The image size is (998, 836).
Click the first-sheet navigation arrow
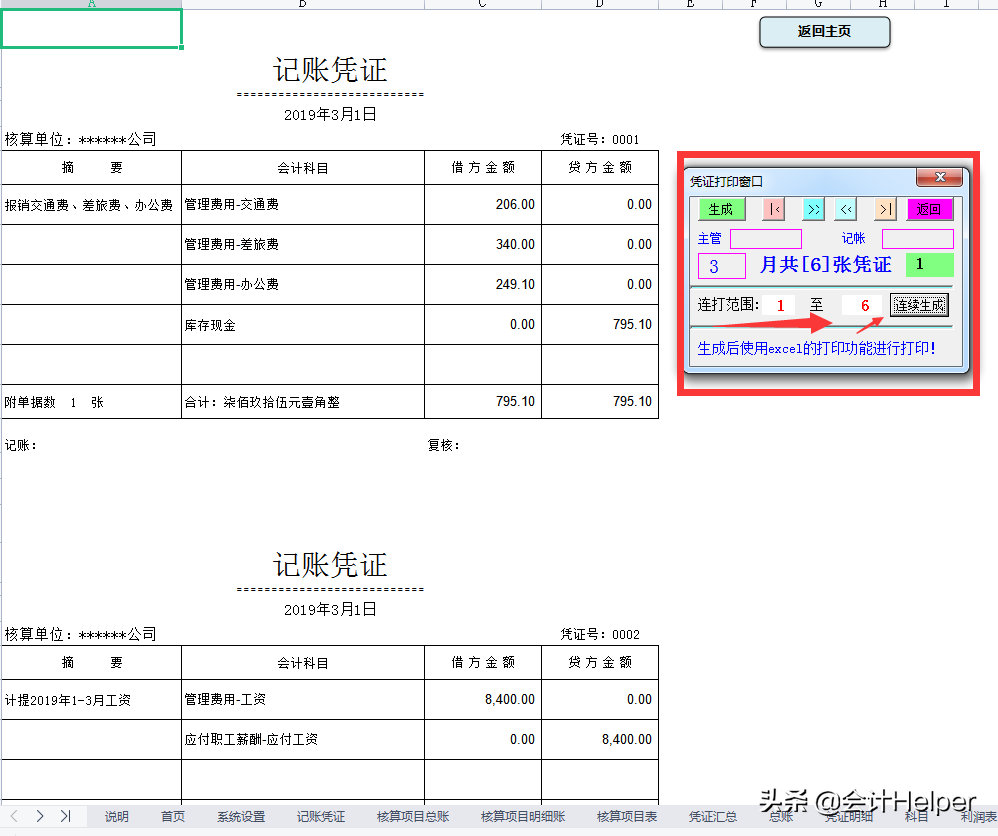click(x=13, y=816)
